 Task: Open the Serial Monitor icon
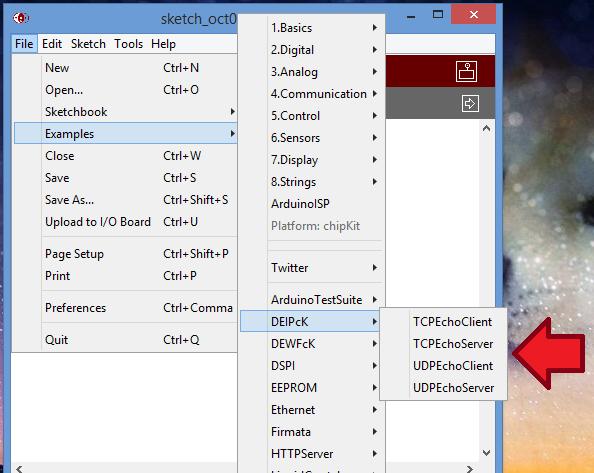(466, 71)
